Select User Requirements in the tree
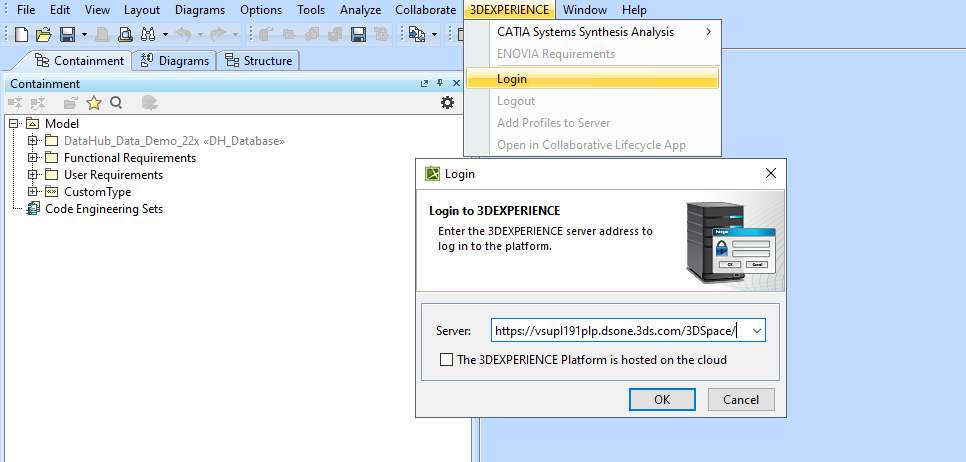This screenshot has height=462, width=966. click(x=113, y=175)
